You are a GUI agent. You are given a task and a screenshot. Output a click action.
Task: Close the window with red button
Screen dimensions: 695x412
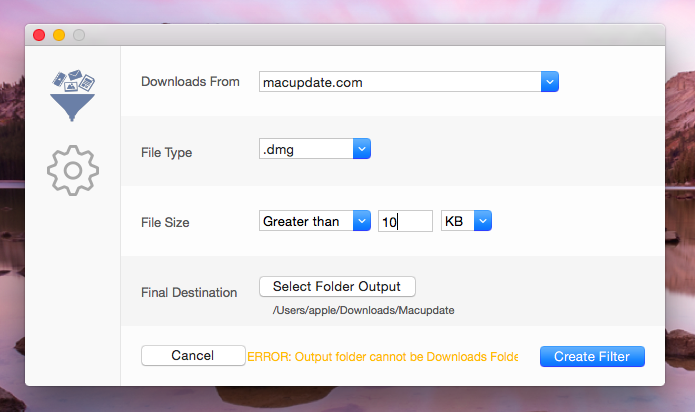point(39,35)
